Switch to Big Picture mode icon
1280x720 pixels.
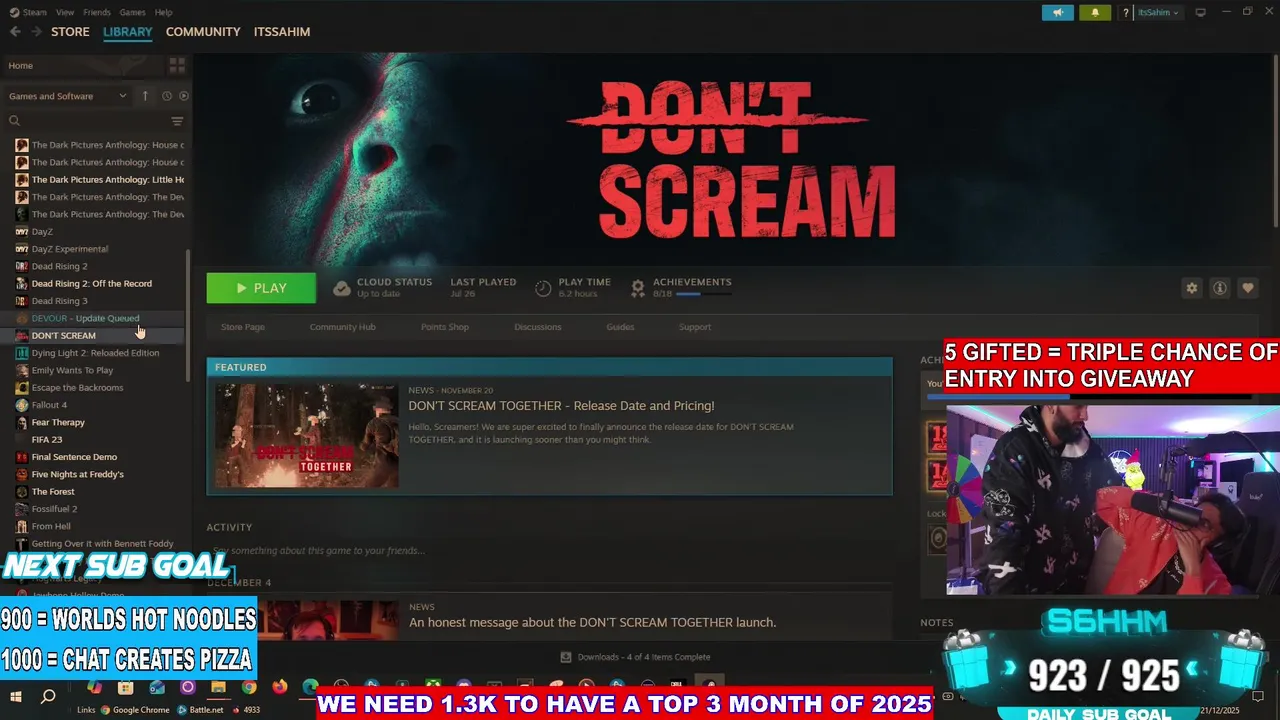[1200, 12]
